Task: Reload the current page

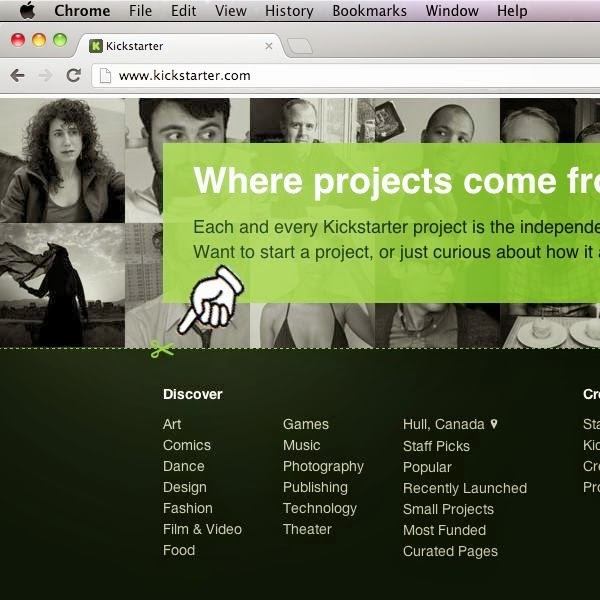Action: coord(73,75)
